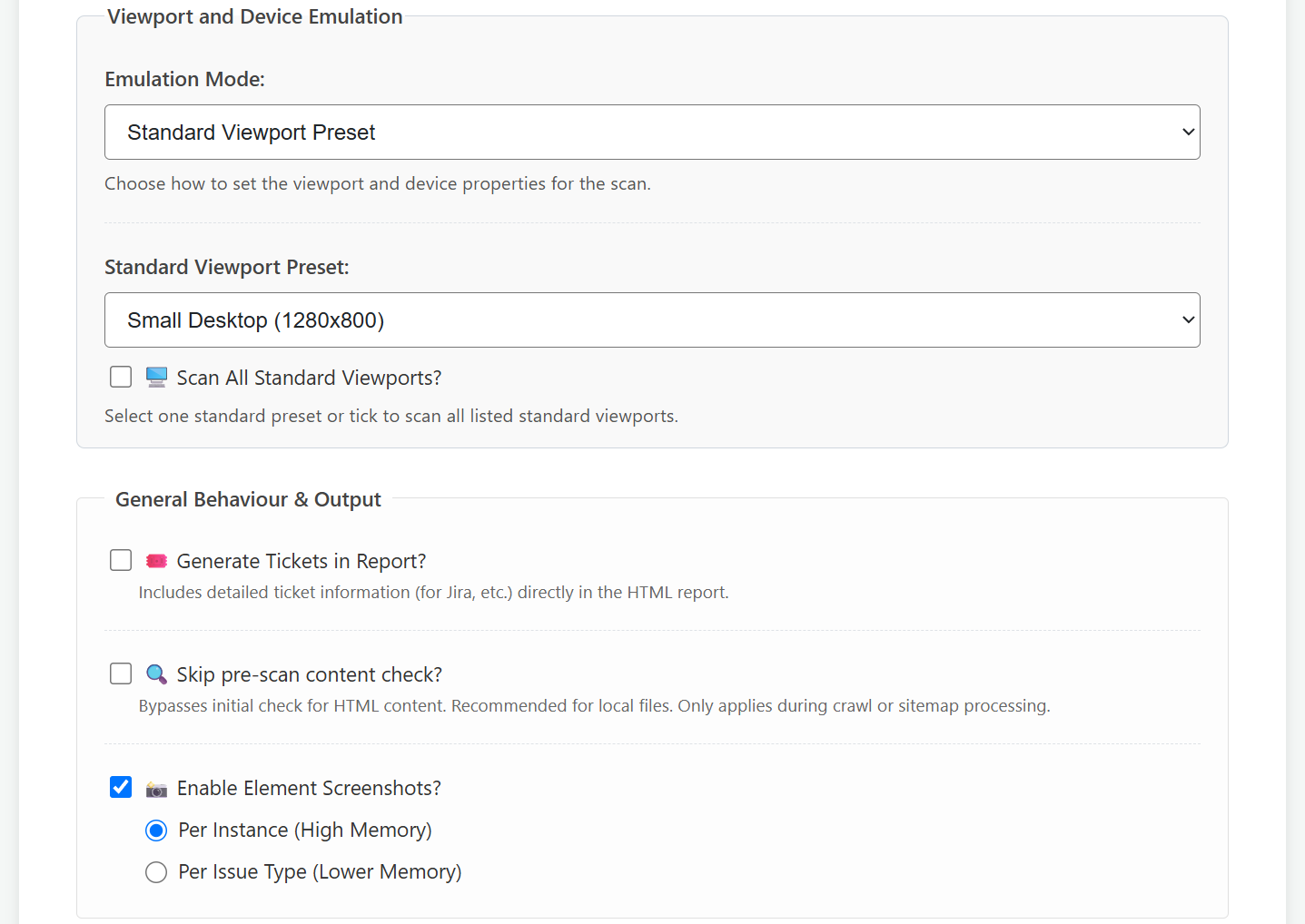This screenshot has height=924, width=1305.
Task: Select Per Instance (High Memory) radio button
Action: click(x=156, y=831)
